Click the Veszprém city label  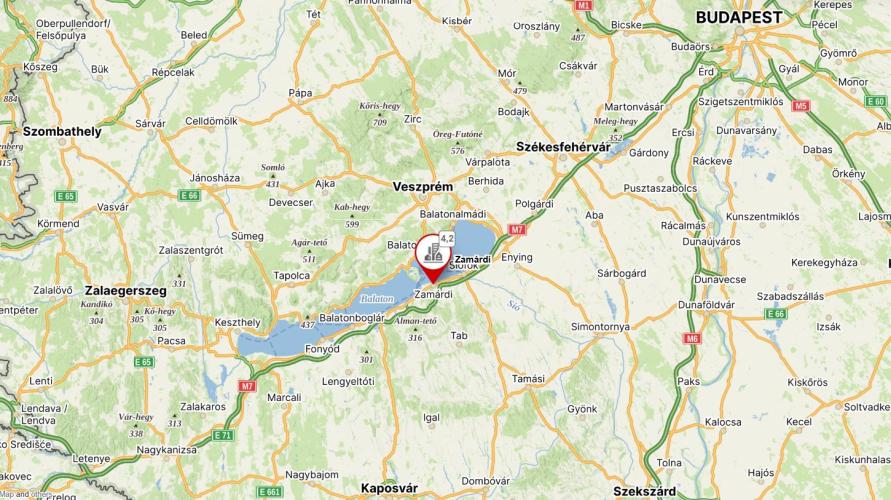tap(423, 187)
